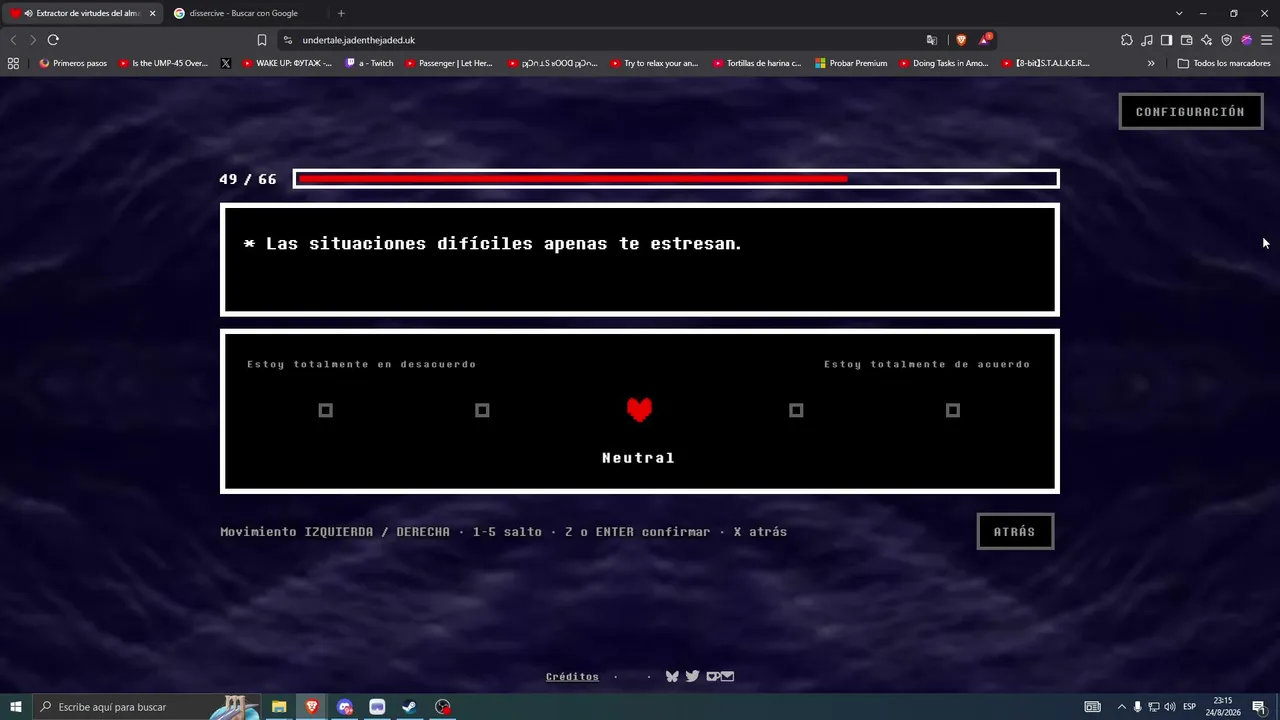
Task: Open the Brave Wallet icon
Action: pyautogui.click(x=1186, y=40)
